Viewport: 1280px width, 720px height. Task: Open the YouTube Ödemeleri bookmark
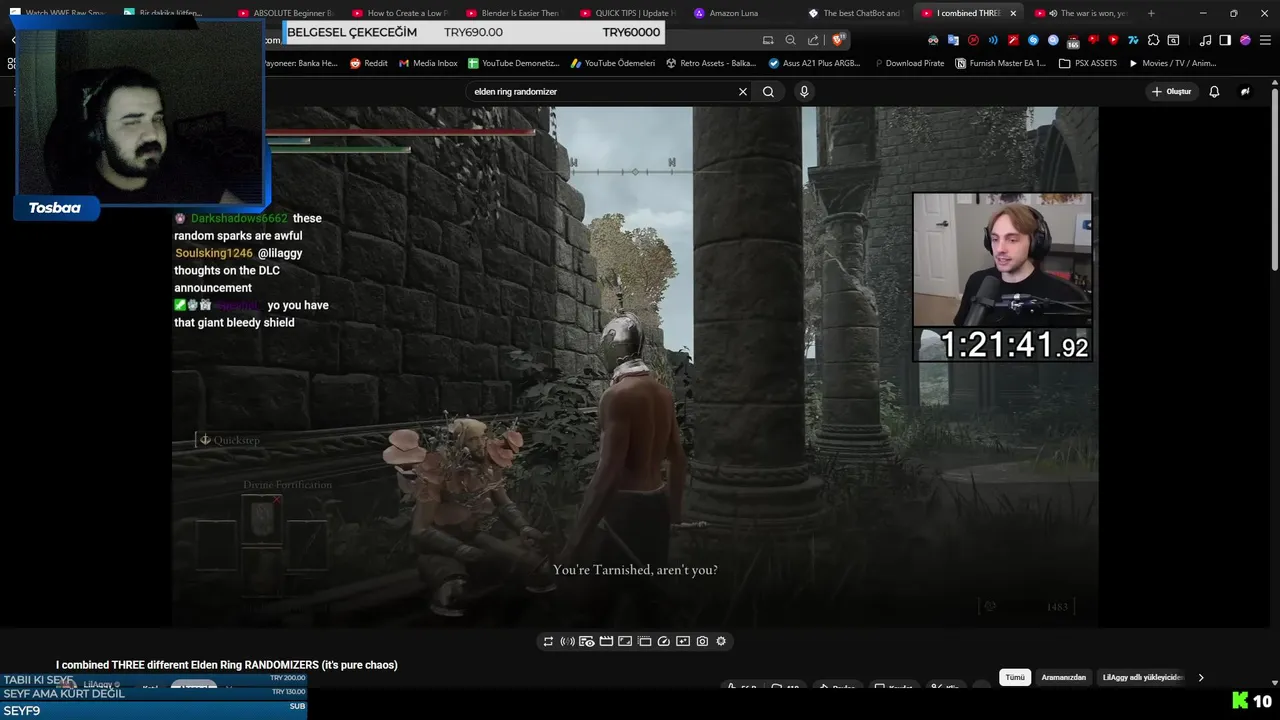click(x=612, y=63)
